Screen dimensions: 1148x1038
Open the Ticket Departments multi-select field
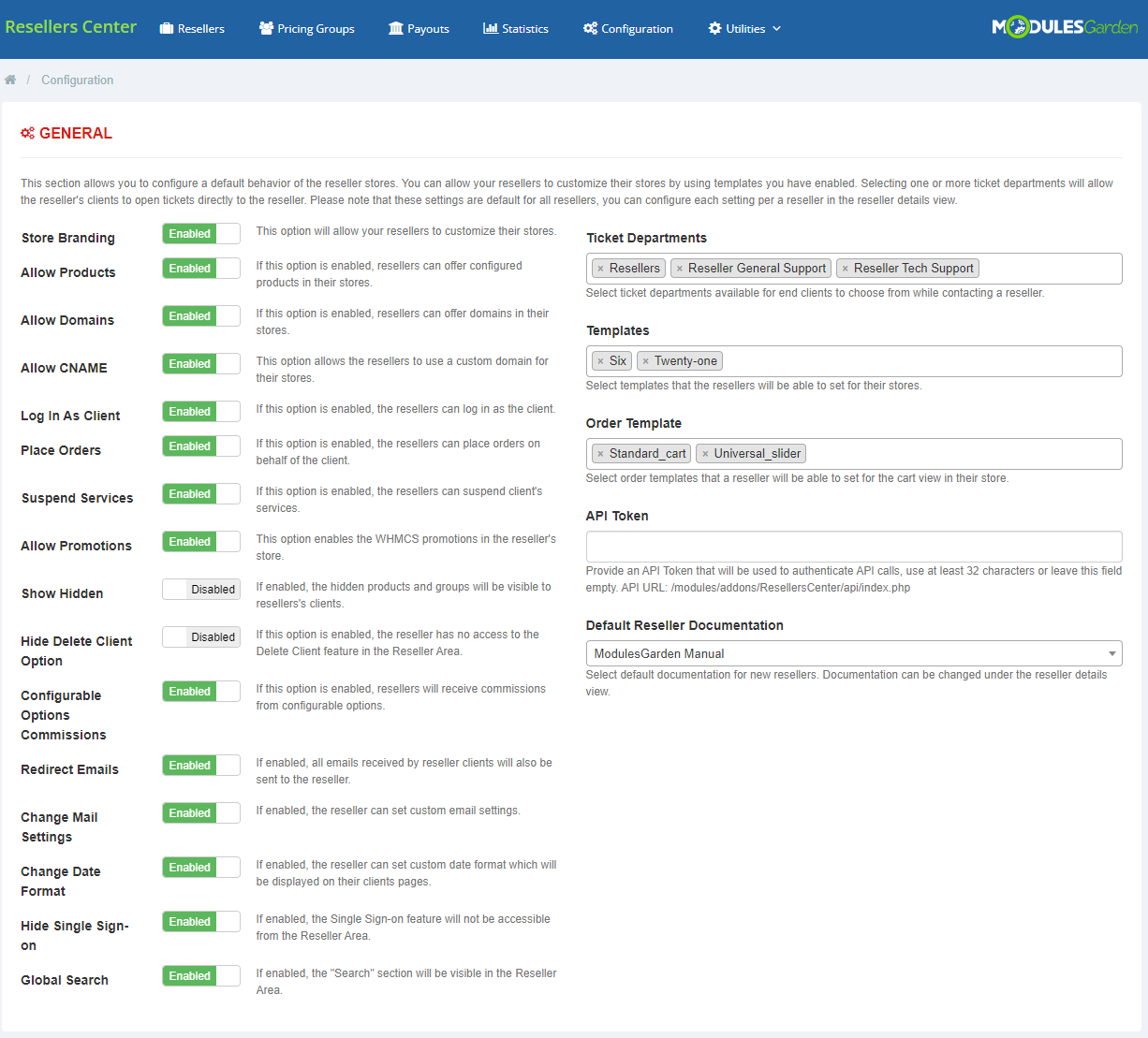tap(854, 269)
